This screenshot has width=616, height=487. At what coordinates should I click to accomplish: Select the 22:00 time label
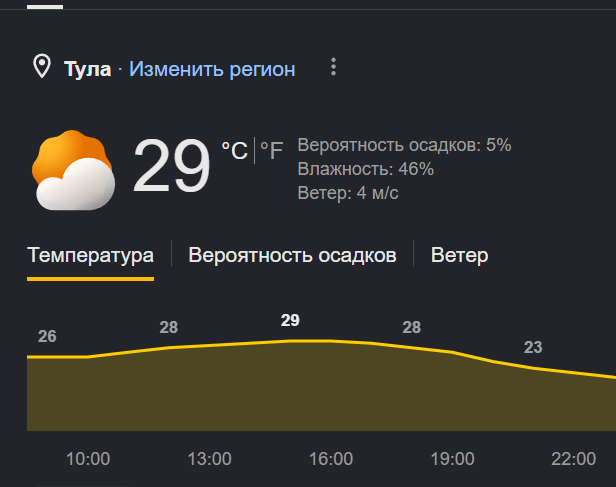point(574,459)
